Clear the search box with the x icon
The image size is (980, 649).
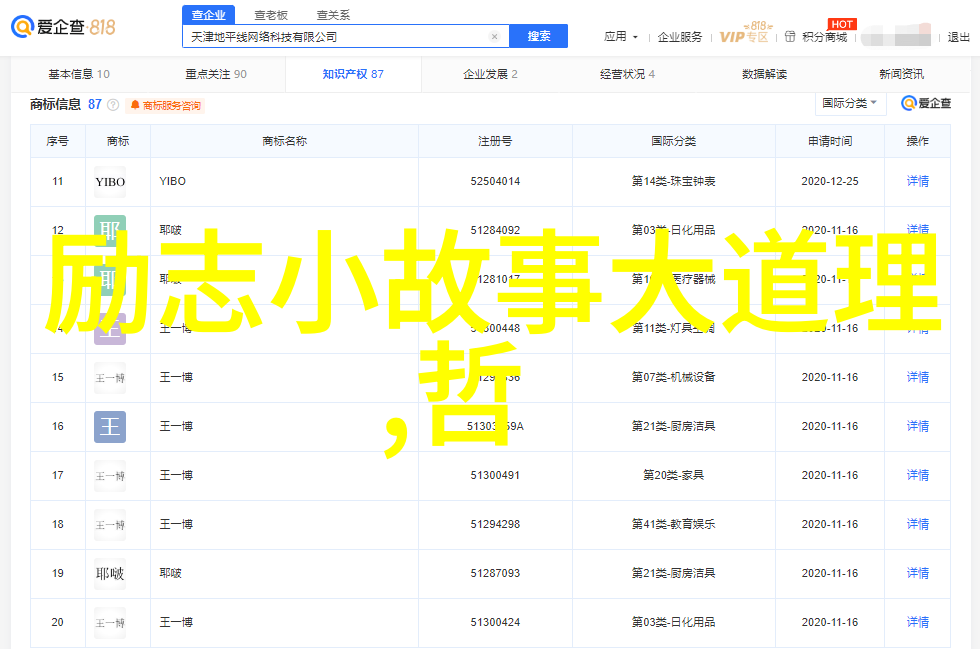[494, 37]
